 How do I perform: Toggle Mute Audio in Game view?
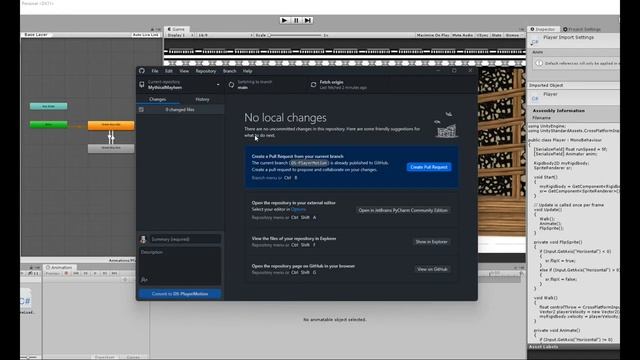(x=462, y=35)
